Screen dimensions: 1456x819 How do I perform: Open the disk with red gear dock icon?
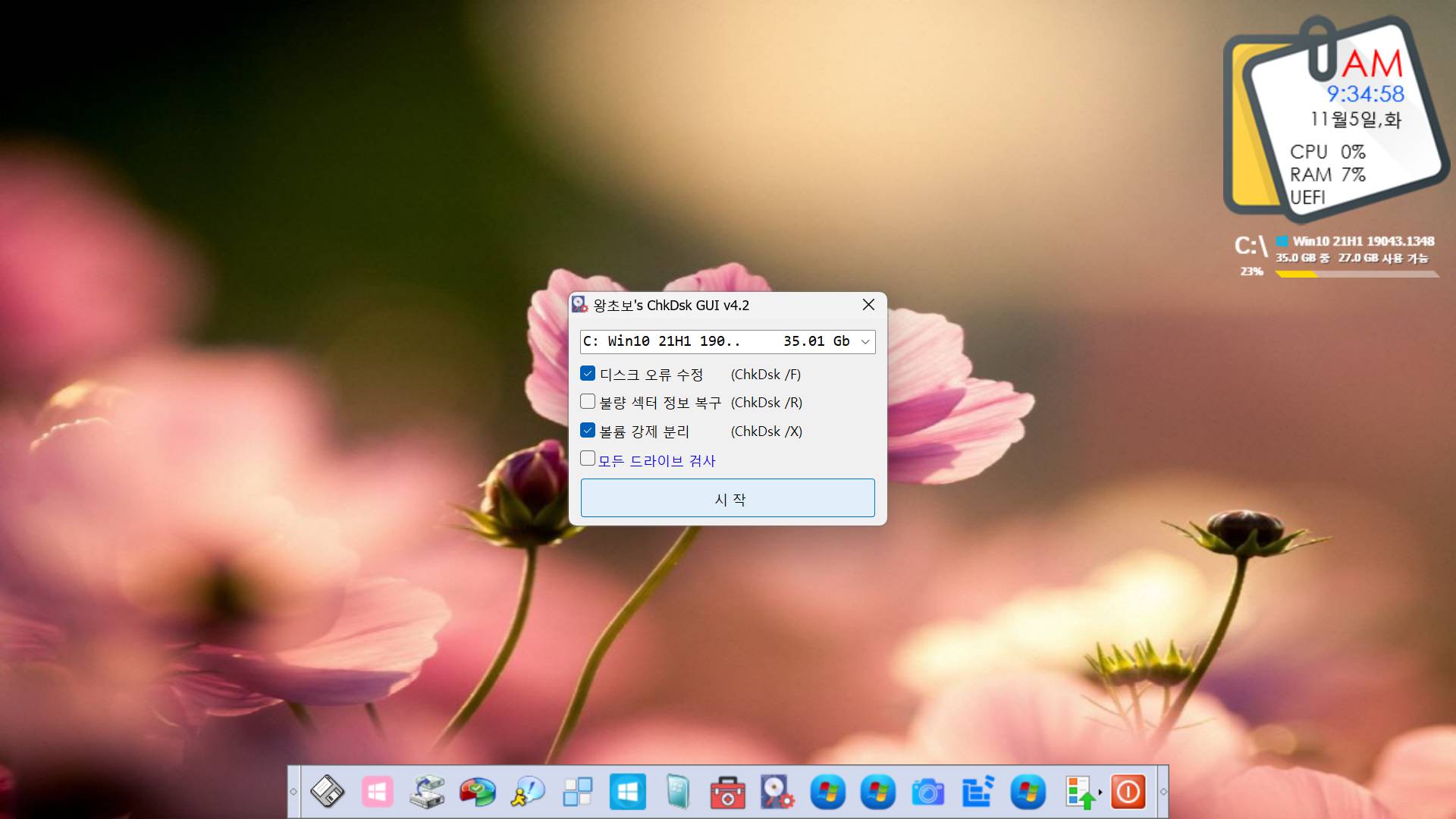pyautogui.click(x=777, y=792)
